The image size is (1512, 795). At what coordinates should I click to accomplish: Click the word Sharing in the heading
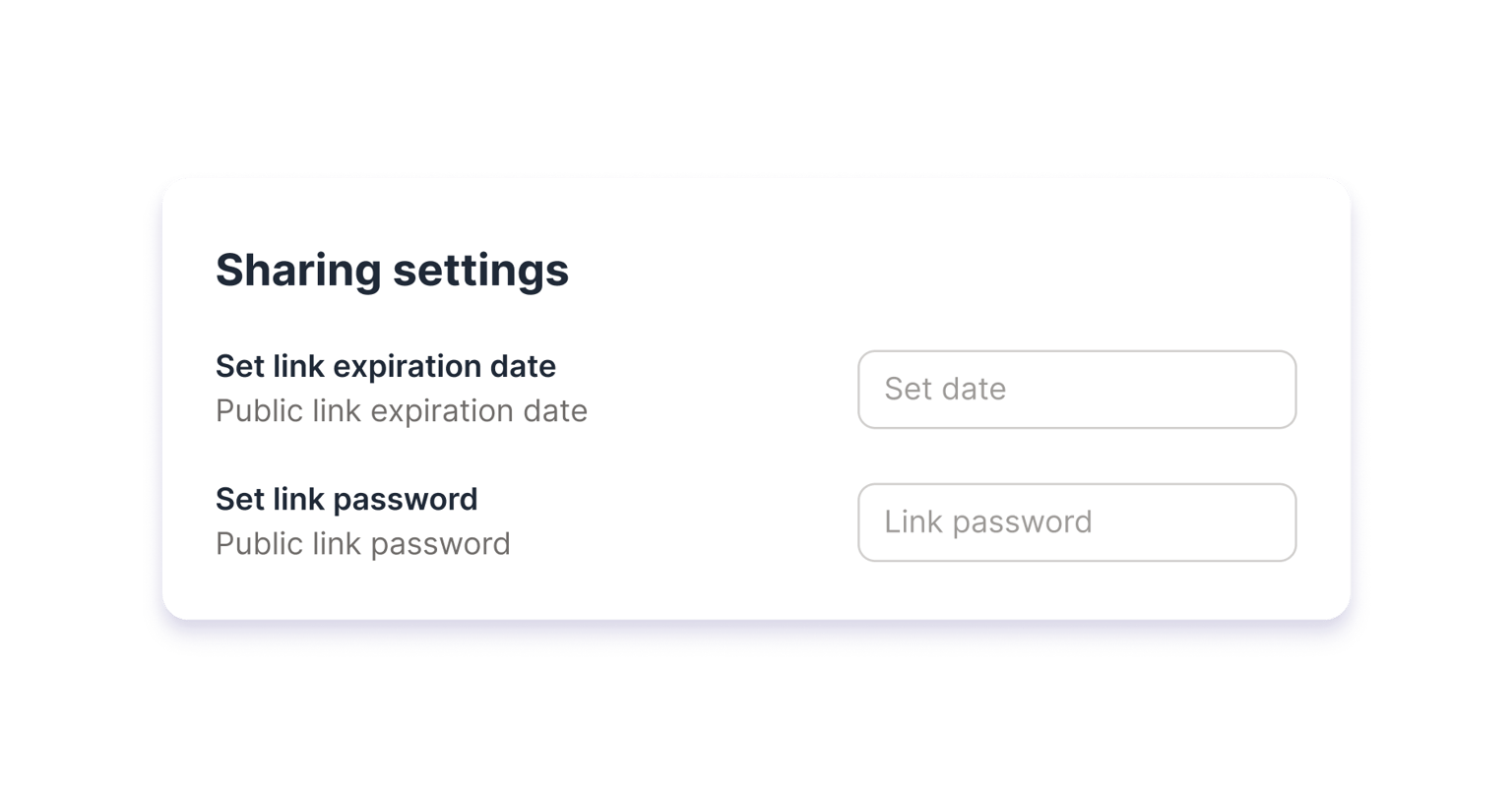(x=297, y=270)
